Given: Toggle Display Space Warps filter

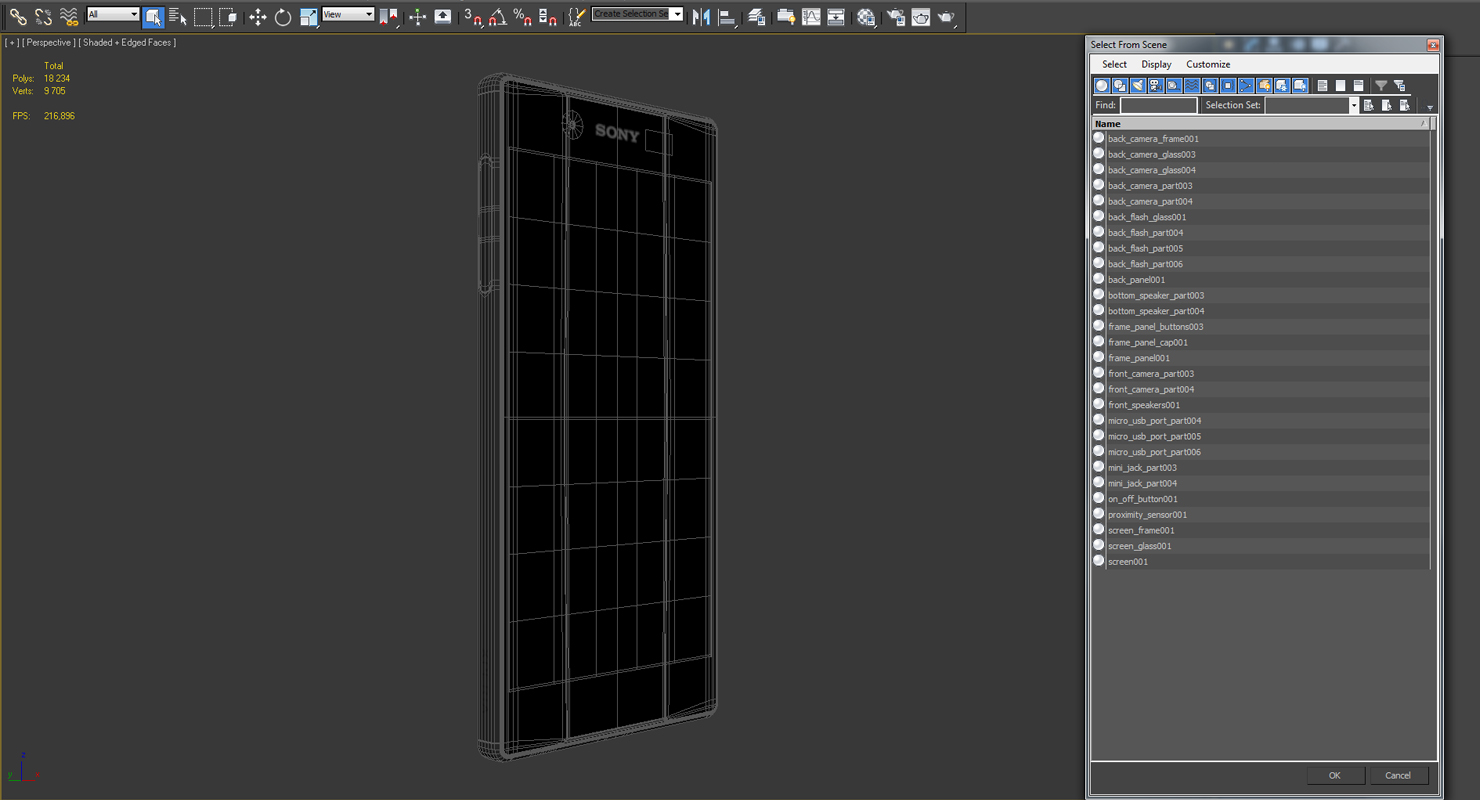Looking at the screenshot, I should point(1192,86).
